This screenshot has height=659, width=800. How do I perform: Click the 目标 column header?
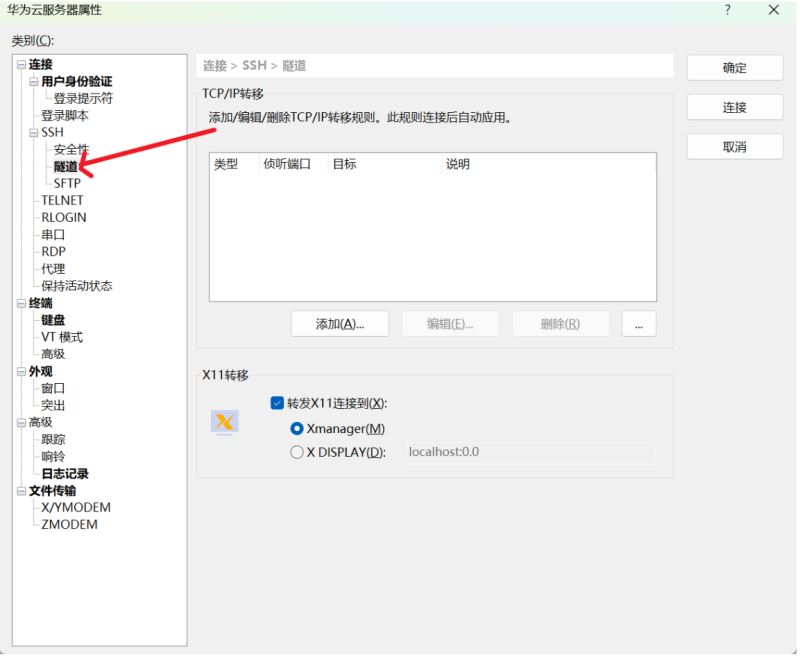[x=344, y=164]
